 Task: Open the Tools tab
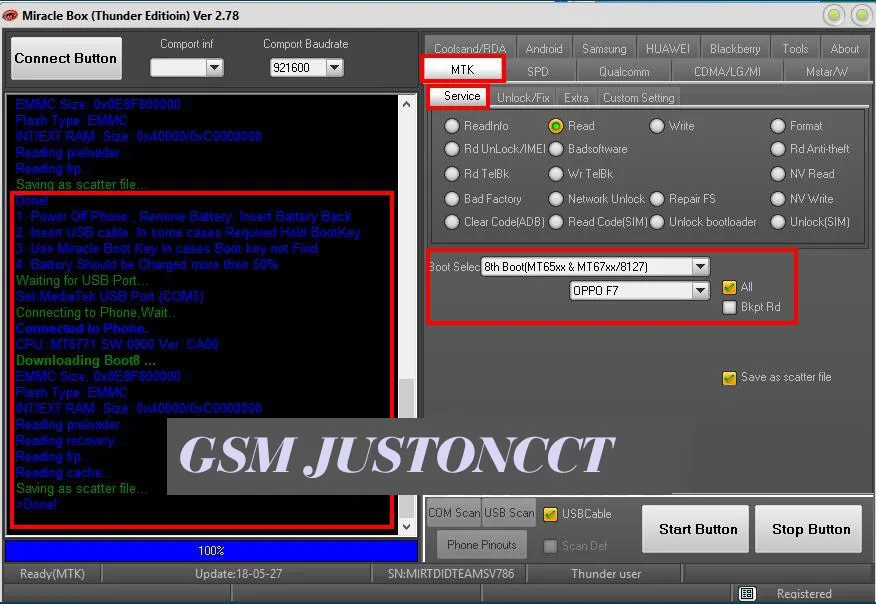pos(795,49)
